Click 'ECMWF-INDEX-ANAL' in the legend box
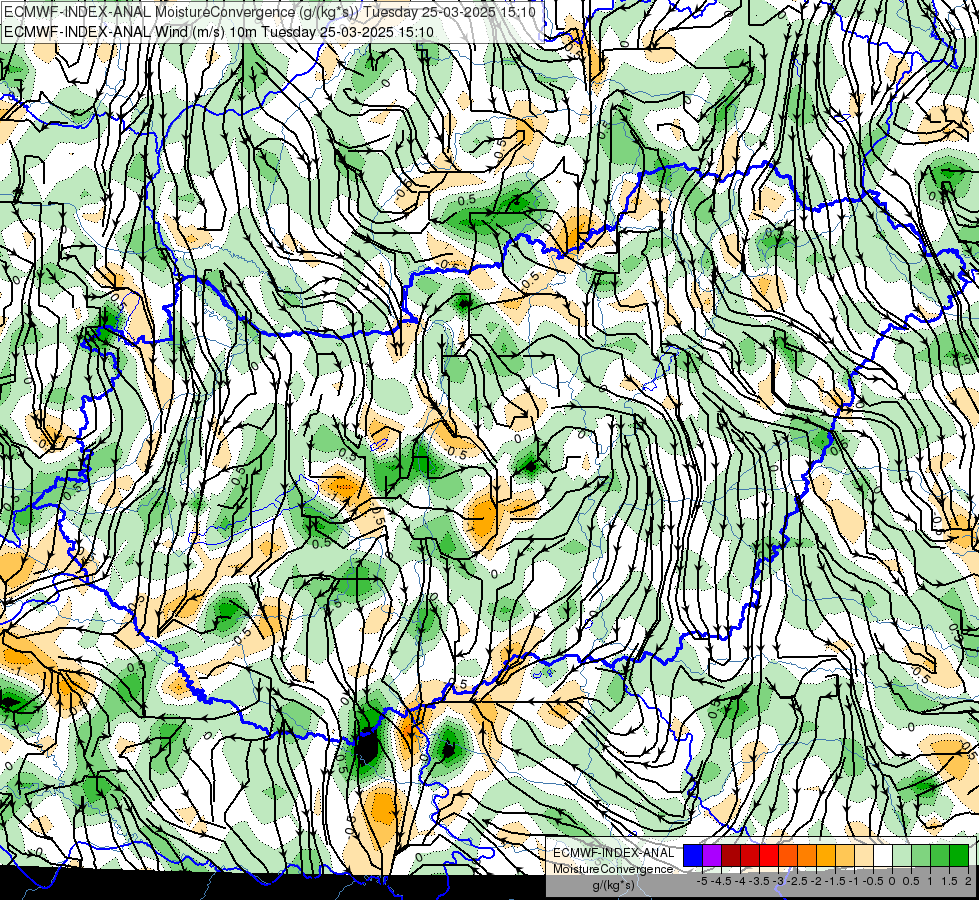The width and height of the screenshot is (979, 900). [614, 853]
